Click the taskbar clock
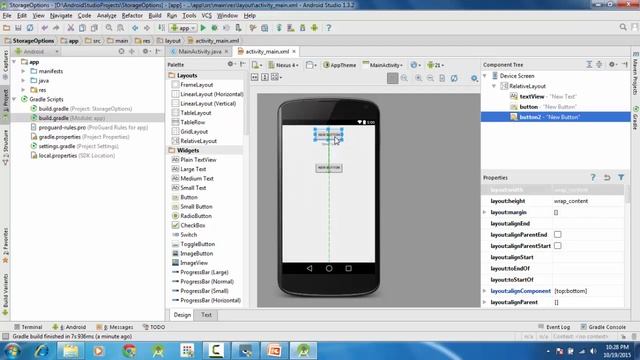640x360 pixels. tap(617, 351)
